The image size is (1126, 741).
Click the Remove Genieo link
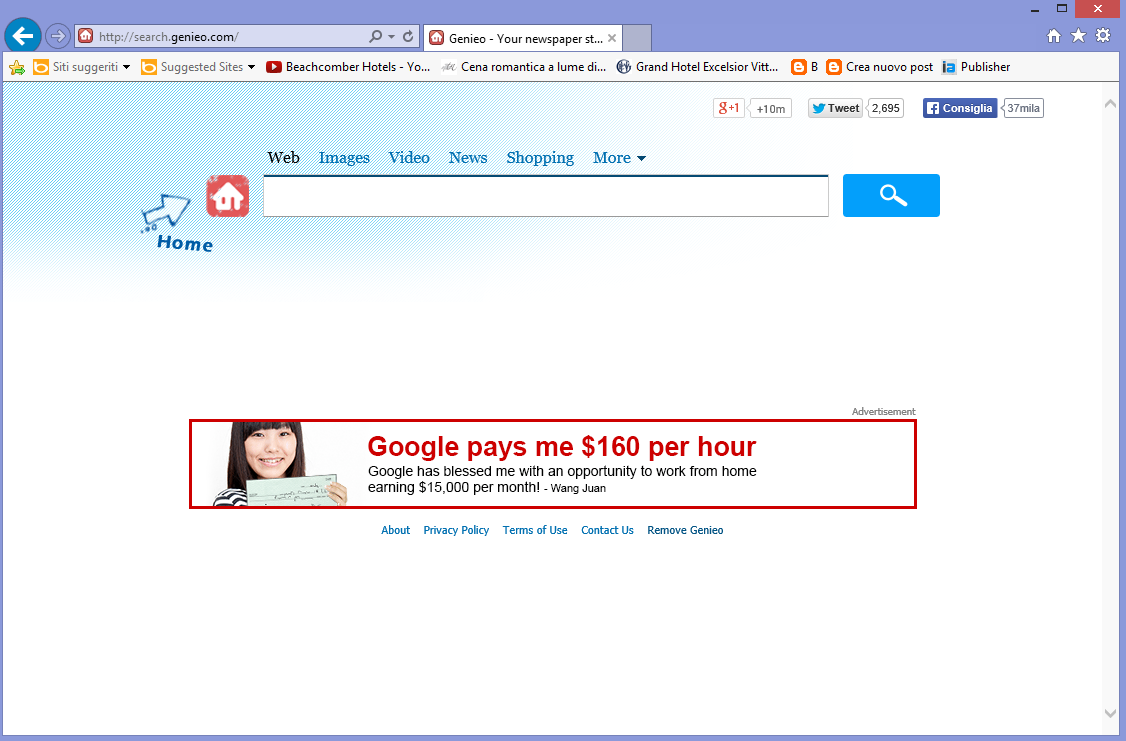click(x=685, y=530)
